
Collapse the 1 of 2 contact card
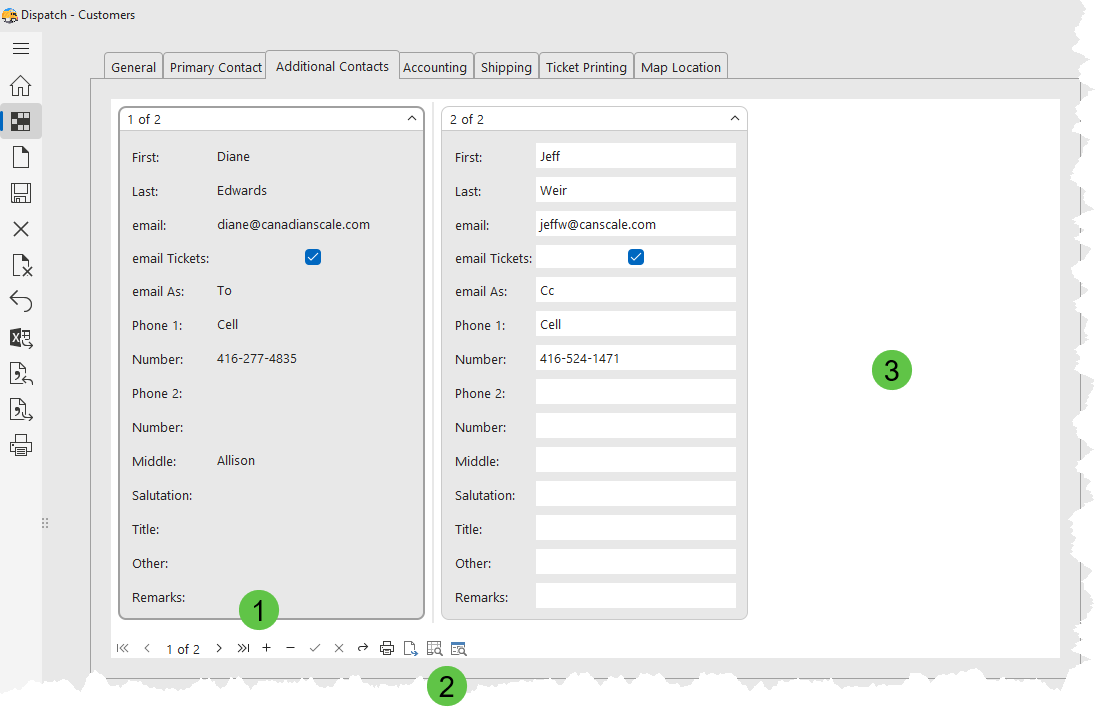[x=412, y=119]
